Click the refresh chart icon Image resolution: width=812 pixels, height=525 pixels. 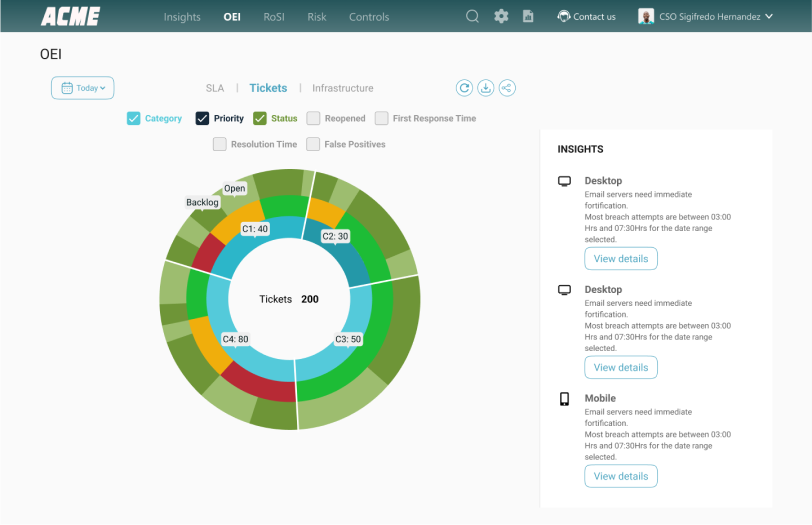pos(464,88)
